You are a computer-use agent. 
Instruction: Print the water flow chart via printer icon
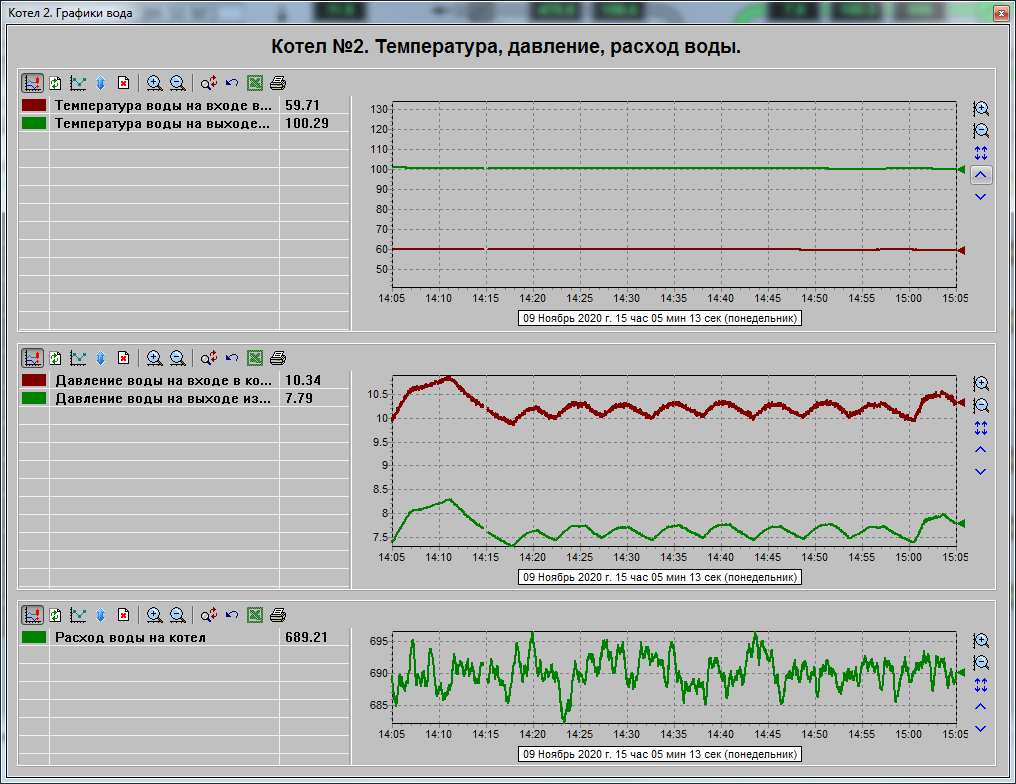click(x=278, y=615)
